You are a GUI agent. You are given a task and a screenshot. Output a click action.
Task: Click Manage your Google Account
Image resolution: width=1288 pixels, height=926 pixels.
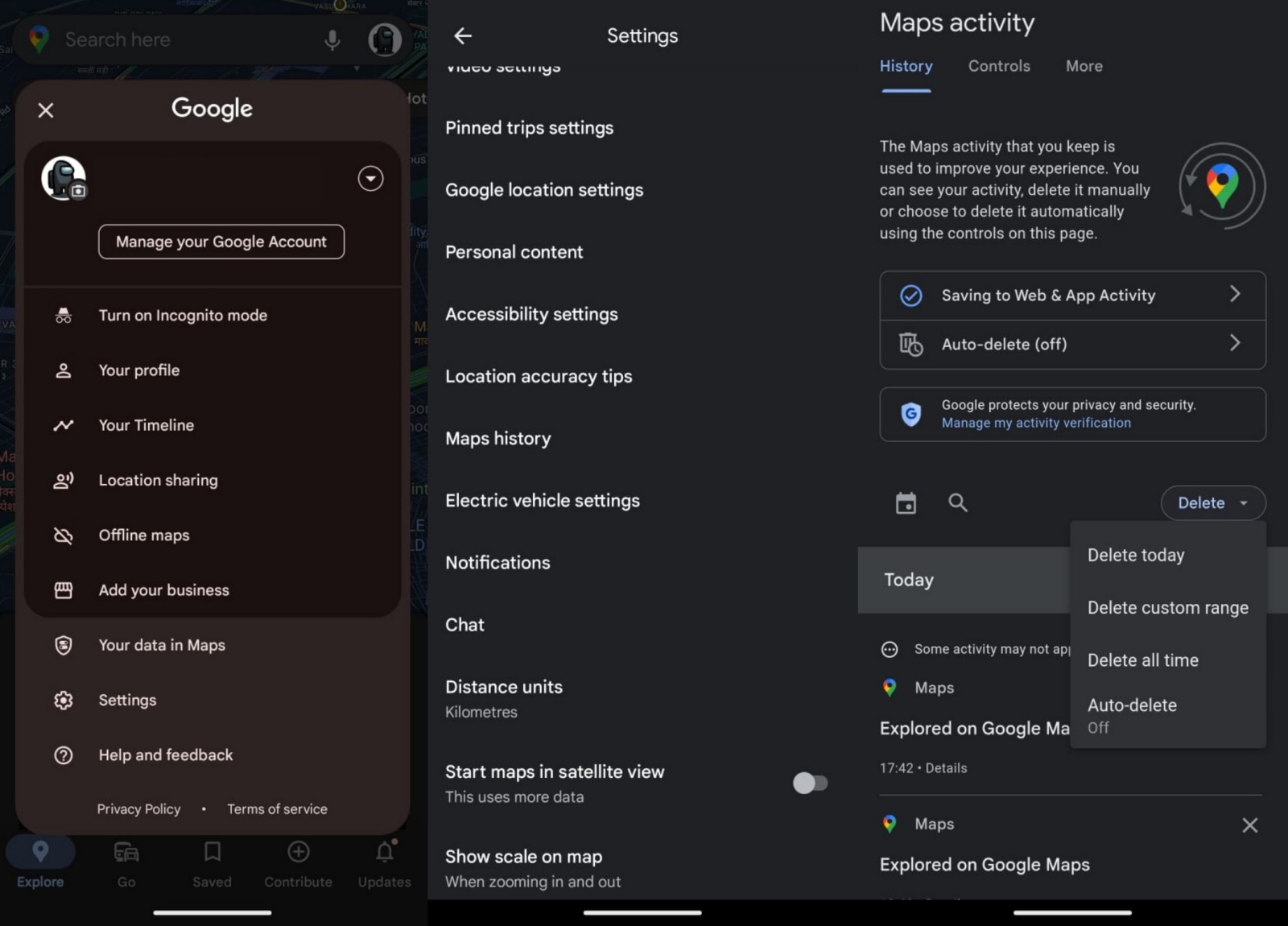221,241
